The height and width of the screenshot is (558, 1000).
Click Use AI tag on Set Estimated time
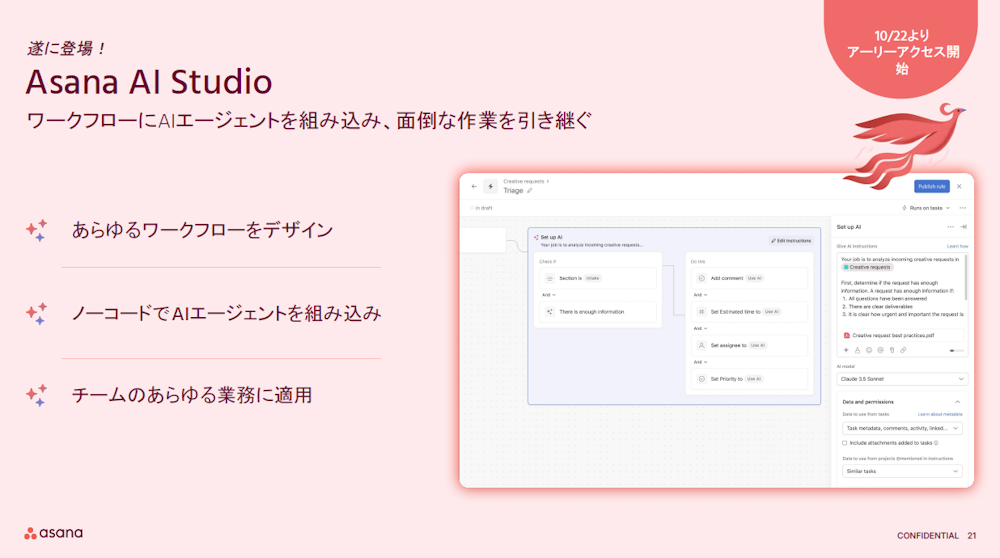pos(772,312)
